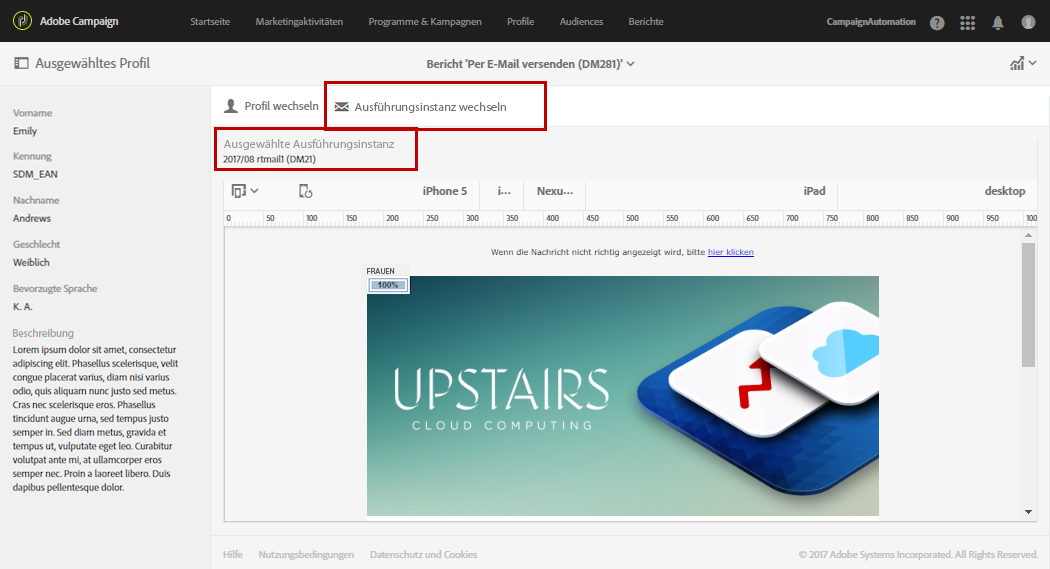Open the user account avatar icon
The height and width of the screenshot is (569, 1050).
point(1028,22)
